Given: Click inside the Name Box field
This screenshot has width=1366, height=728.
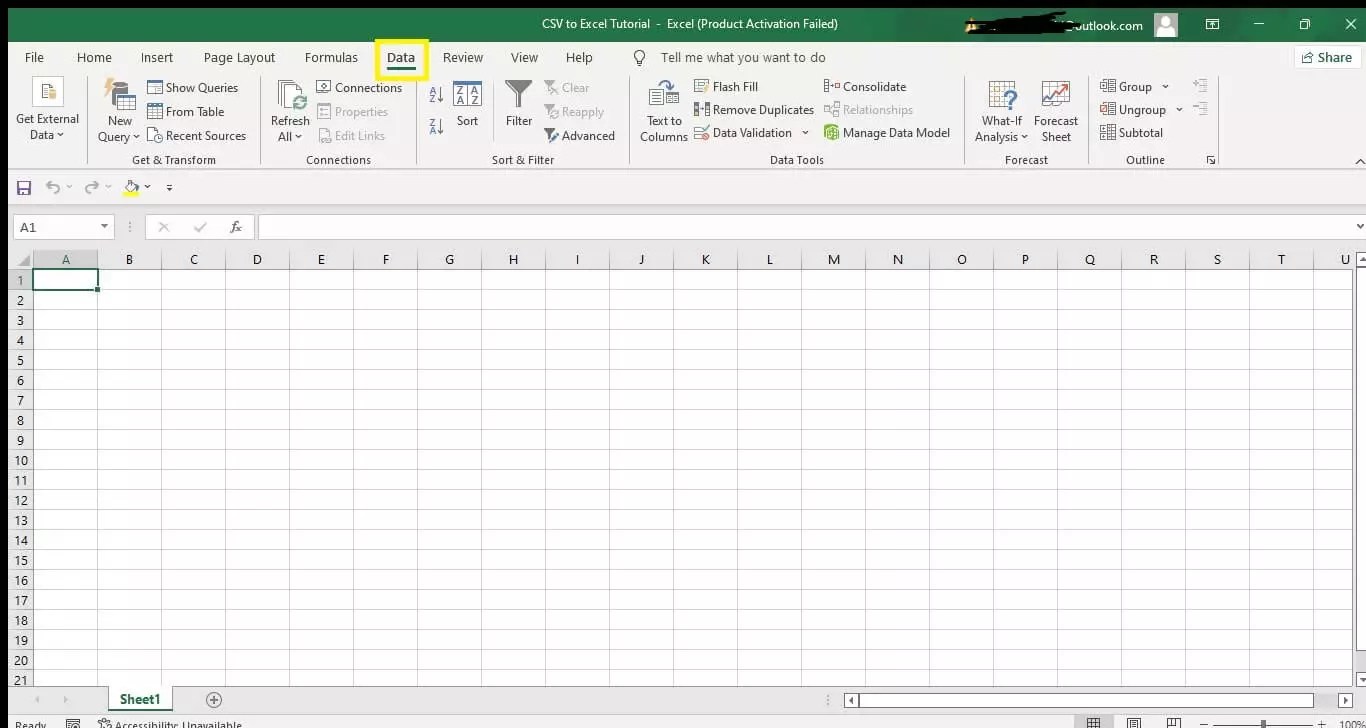Looking at the screenshot, I should pyautogui.click(x=56, y=226).
